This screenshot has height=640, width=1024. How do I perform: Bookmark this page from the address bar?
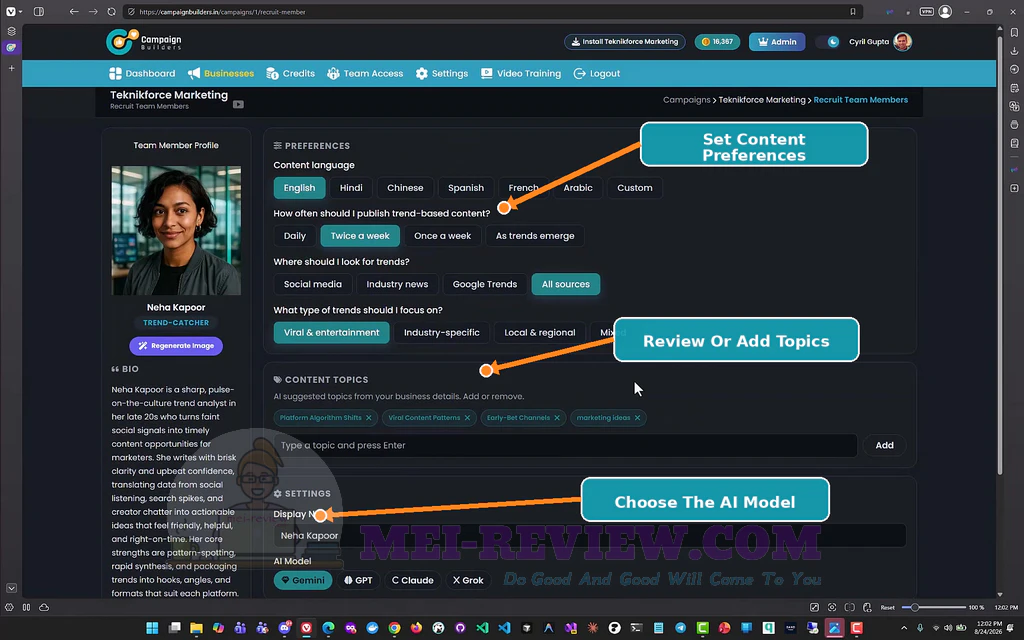pos(852,12)
